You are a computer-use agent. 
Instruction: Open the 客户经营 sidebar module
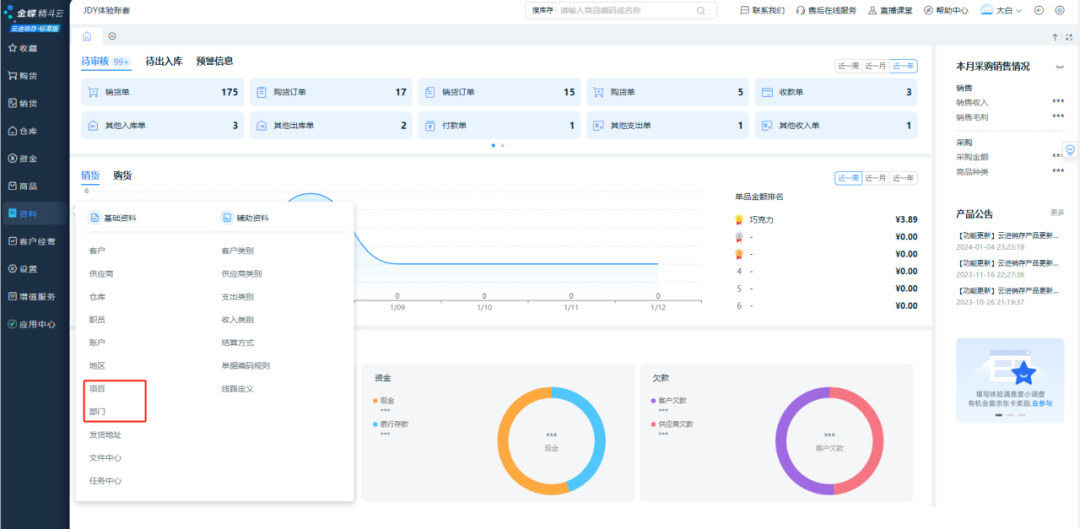pos(32,242)
